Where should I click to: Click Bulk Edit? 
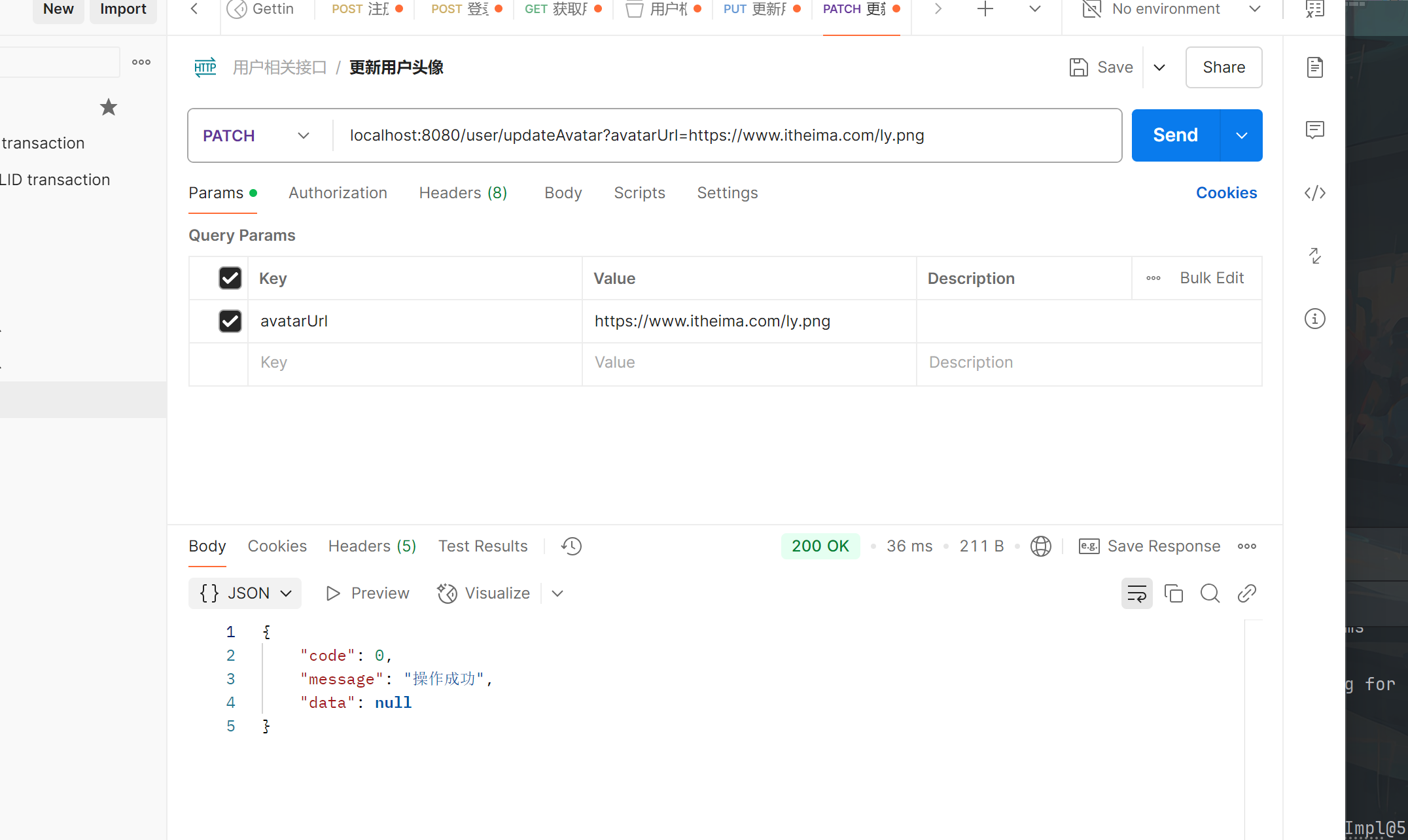[x=1212, y=278]
